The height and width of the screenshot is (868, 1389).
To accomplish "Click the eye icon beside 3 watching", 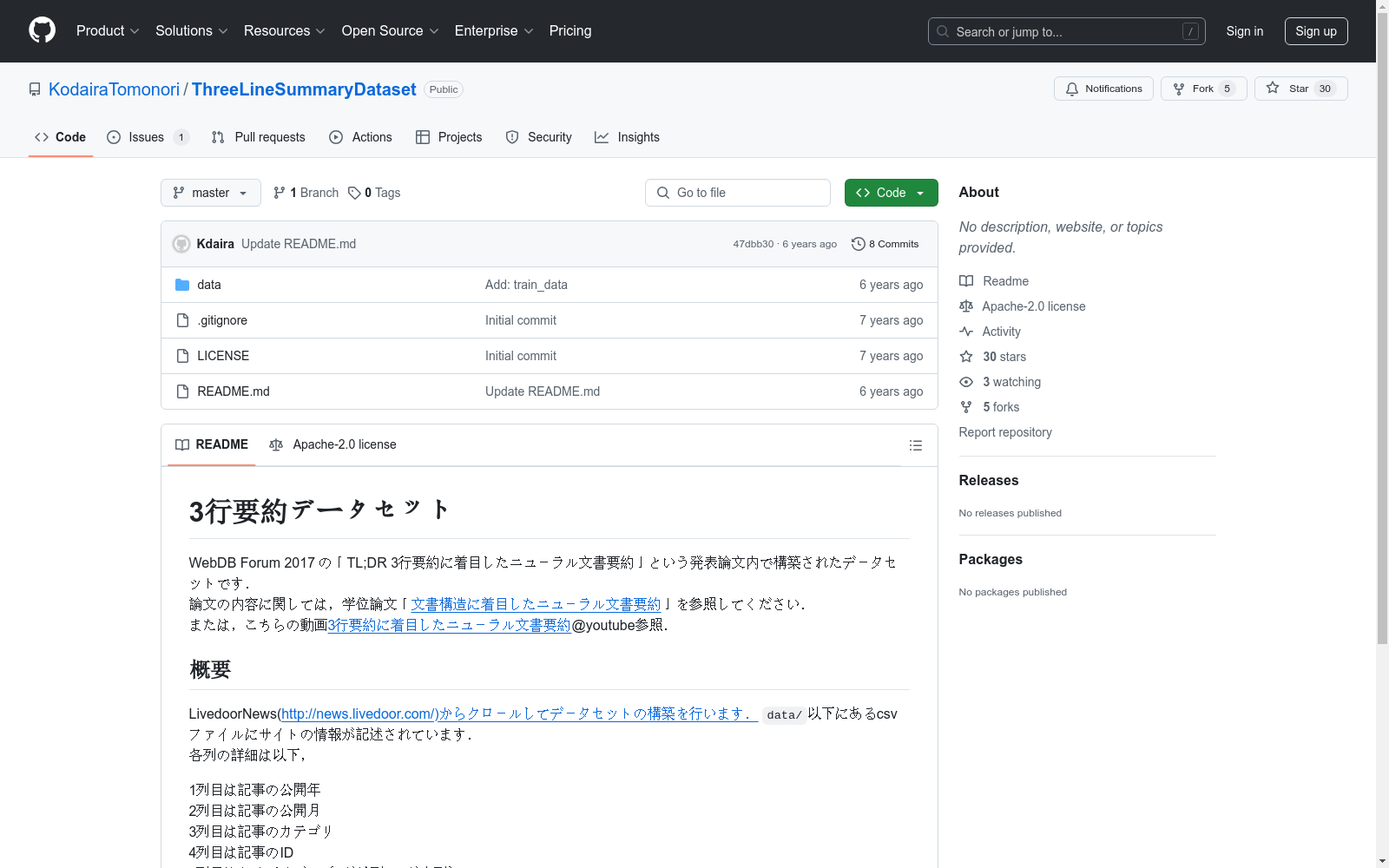I will tap(966, 382).
